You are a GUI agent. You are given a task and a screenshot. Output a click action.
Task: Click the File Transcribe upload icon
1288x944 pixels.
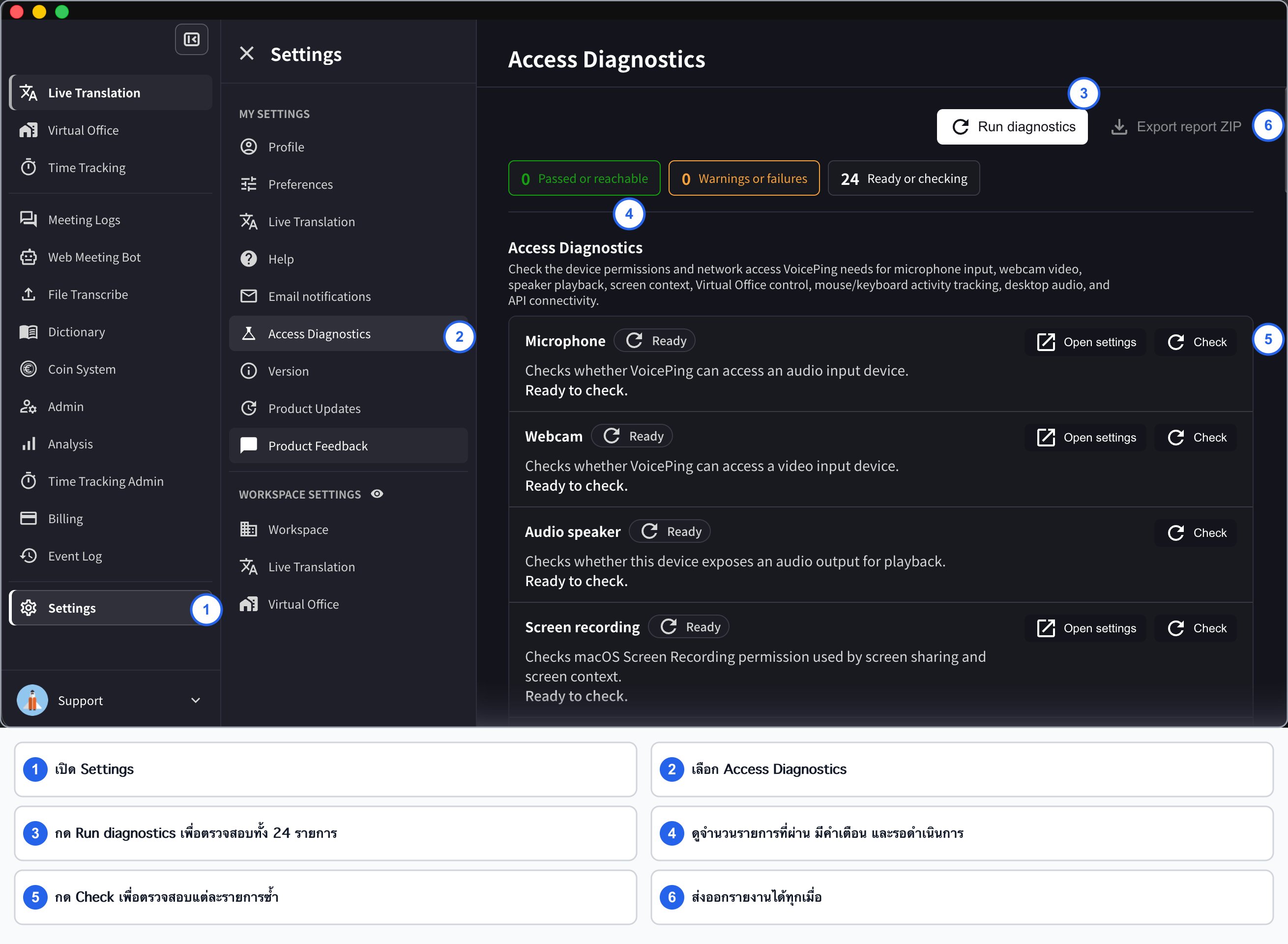(x=29, y=295)
